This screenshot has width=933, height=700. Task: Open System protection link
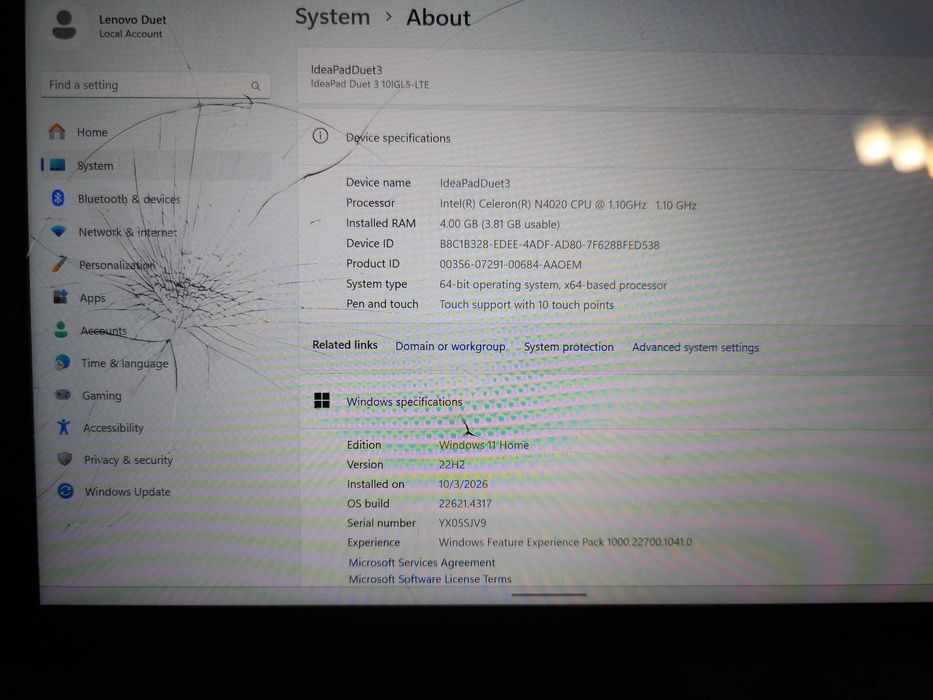[568, 346]
